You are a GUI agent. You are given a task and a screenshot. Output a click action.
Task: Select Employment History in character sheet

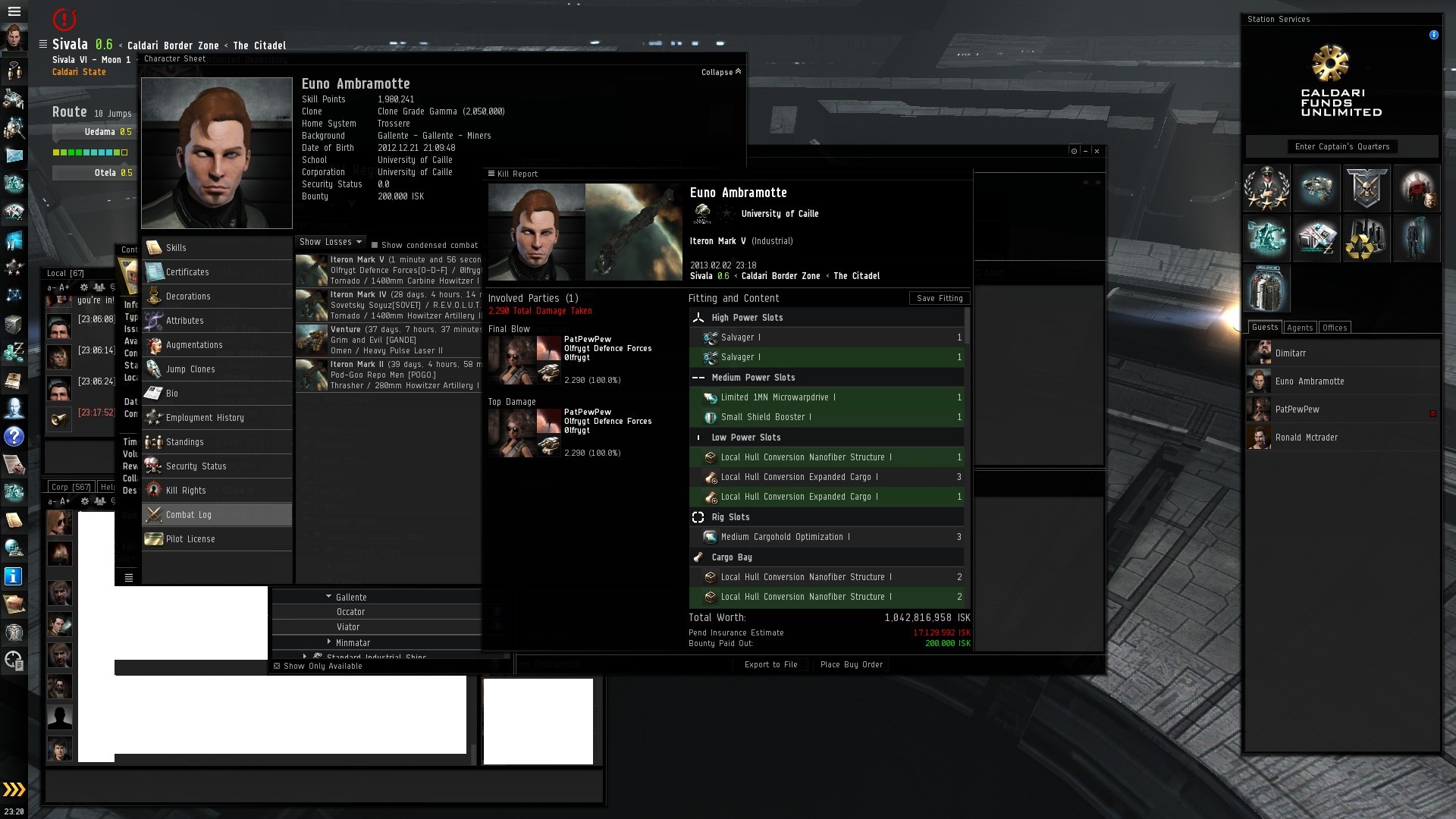[205, 418]
